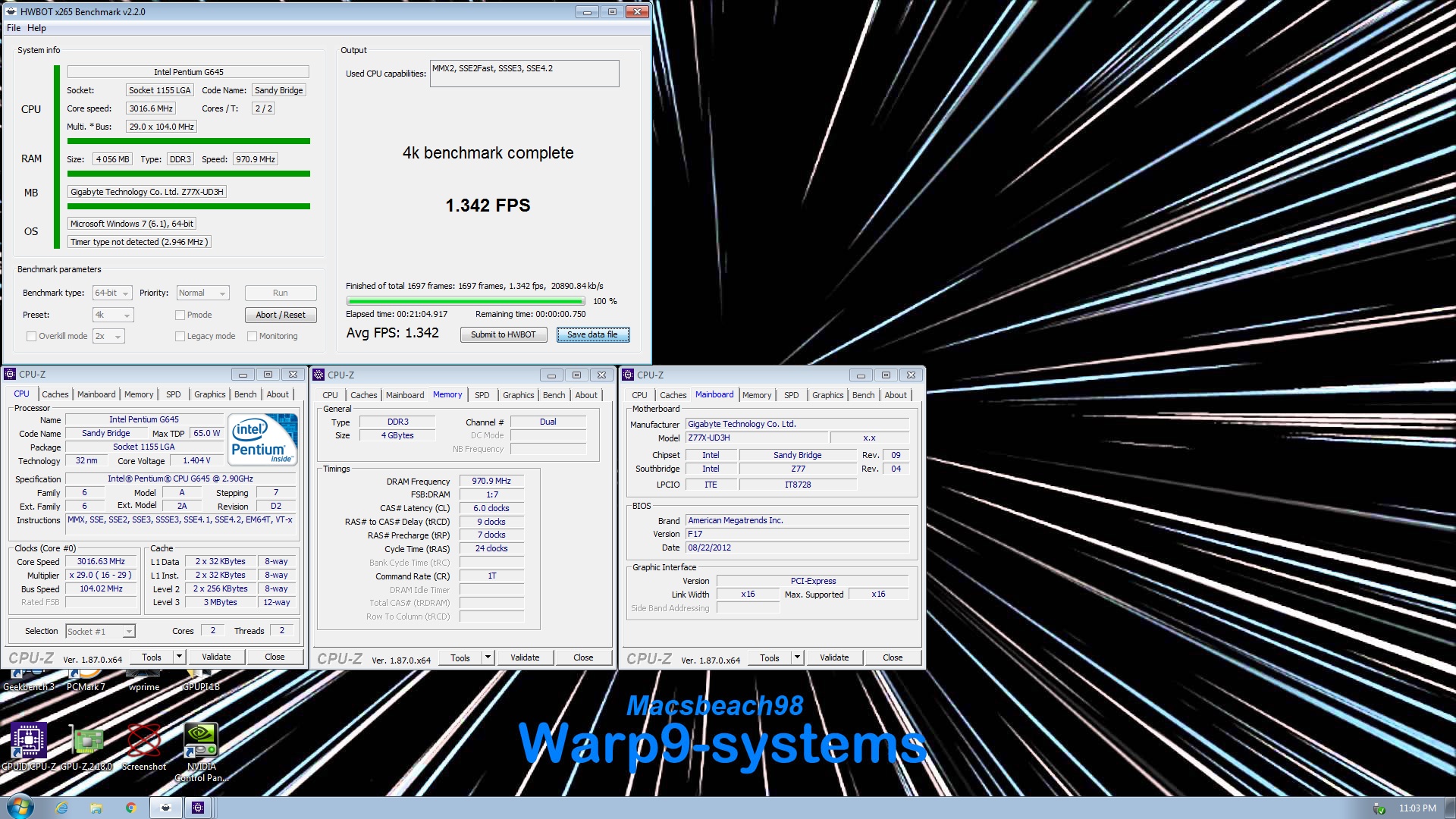Toggle the Pmode checkbox
This screenshot has width=1456, height=819.
[180, 315]
